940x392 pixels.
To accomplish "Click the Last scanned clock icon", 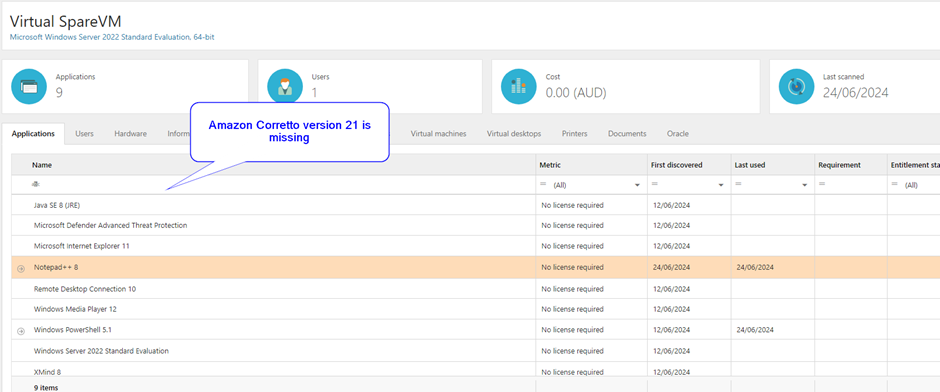I will (796, 86).
